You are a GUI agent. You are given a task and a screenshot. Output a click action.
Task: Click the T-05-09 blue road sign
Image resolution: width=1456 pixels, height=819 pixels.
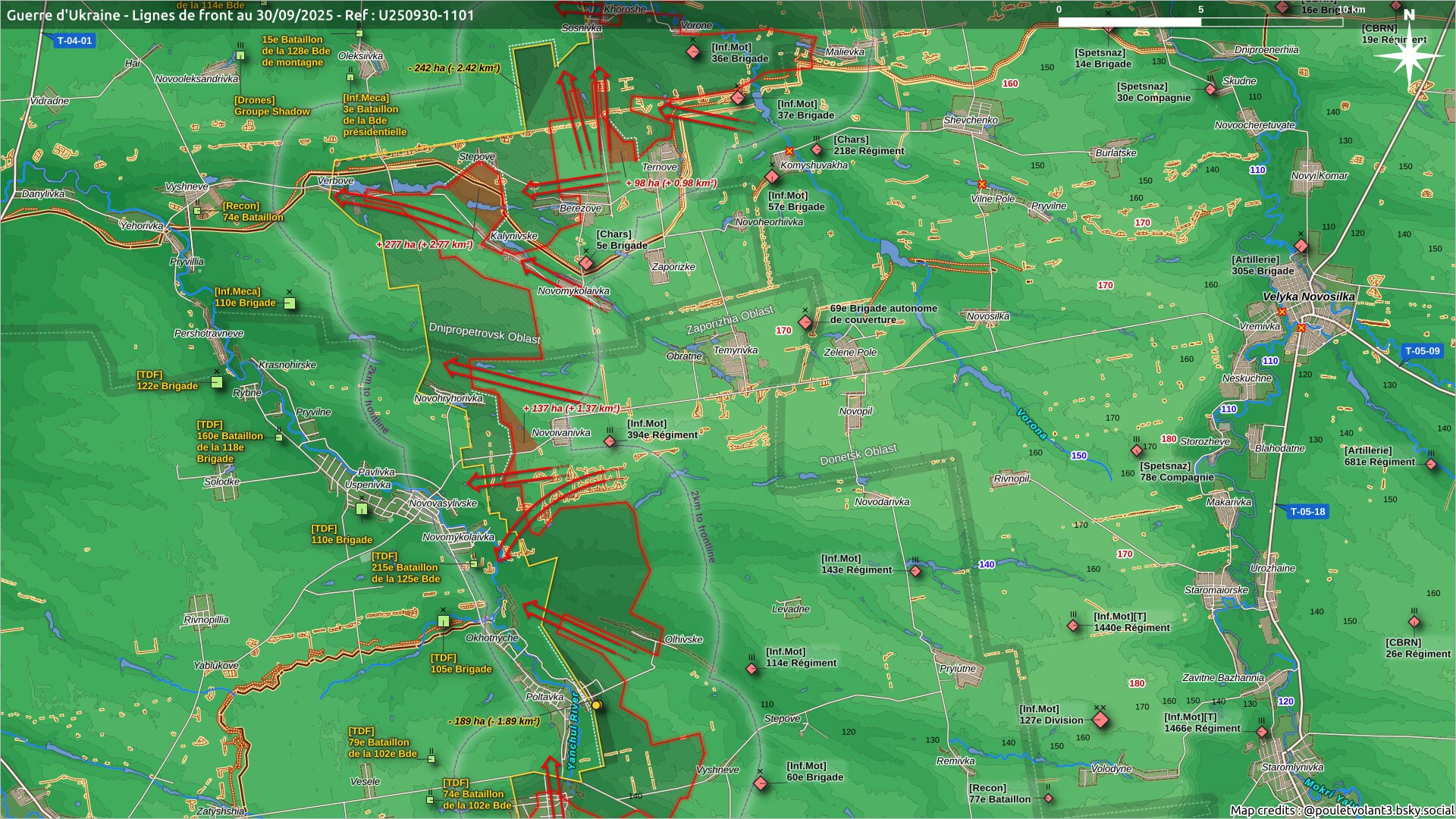[x=1421, y=351]
